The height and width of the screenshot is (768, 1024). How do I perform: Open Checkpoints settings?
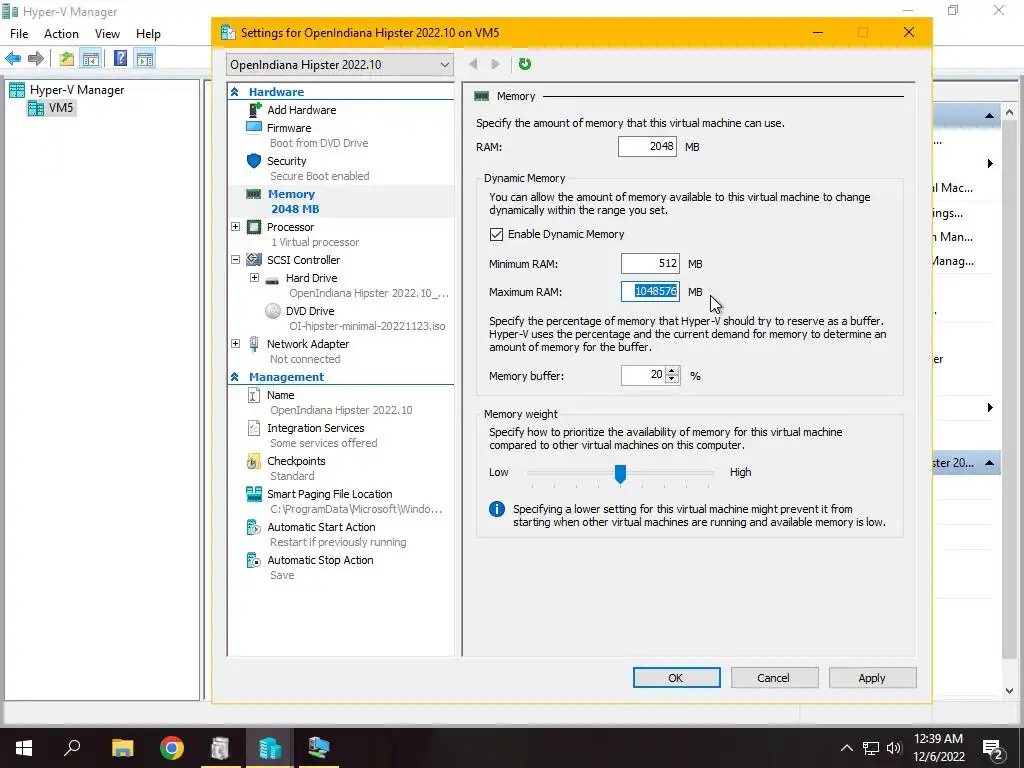tap(296, 461)
